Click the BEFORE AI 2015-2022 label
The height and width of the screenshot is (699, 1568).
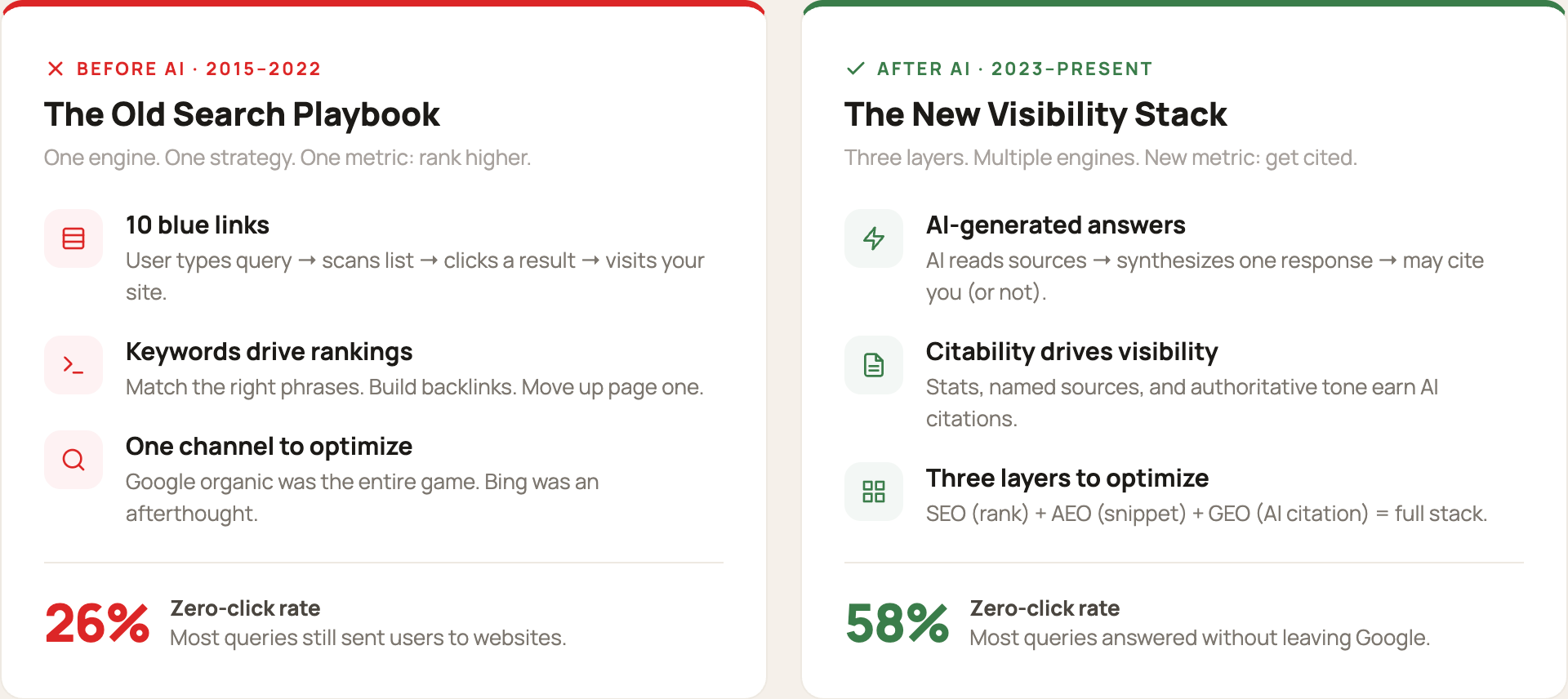coord(198,69)
